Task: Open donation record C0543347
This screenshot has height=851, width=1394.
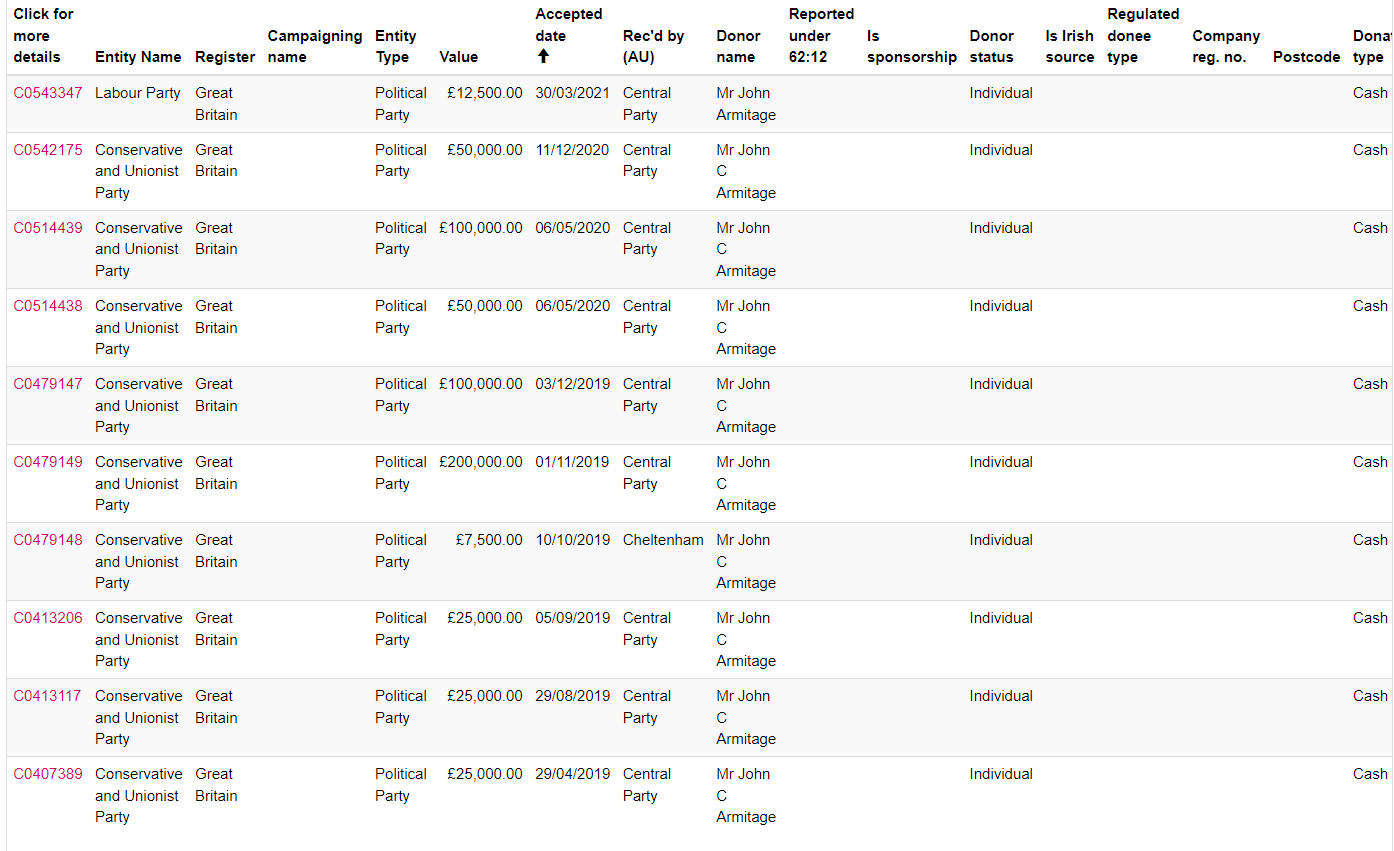Action: [48, 93]
